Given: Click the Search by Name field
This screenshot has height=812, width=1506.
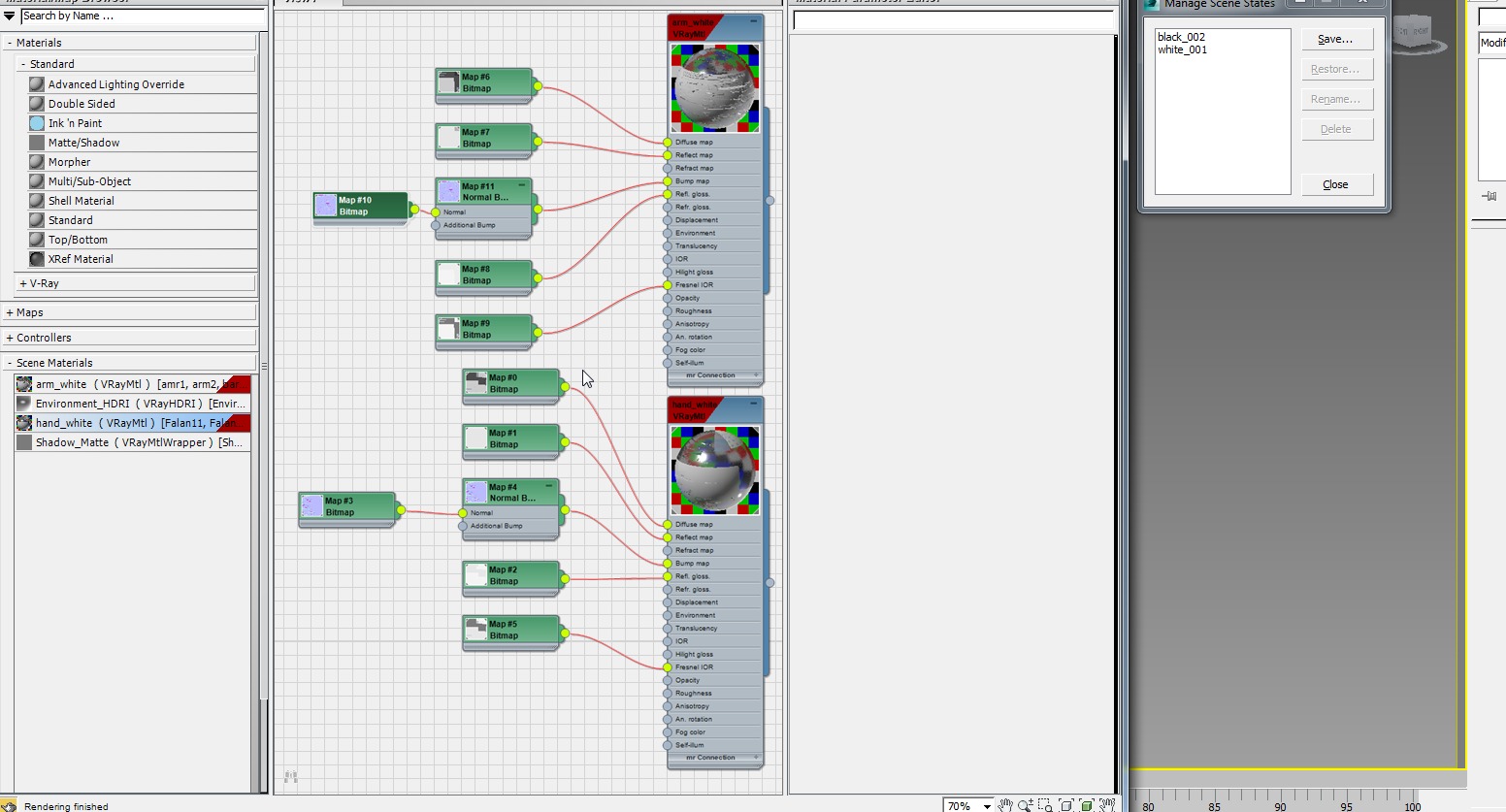Looking at the screenshot, I should 143,16.
